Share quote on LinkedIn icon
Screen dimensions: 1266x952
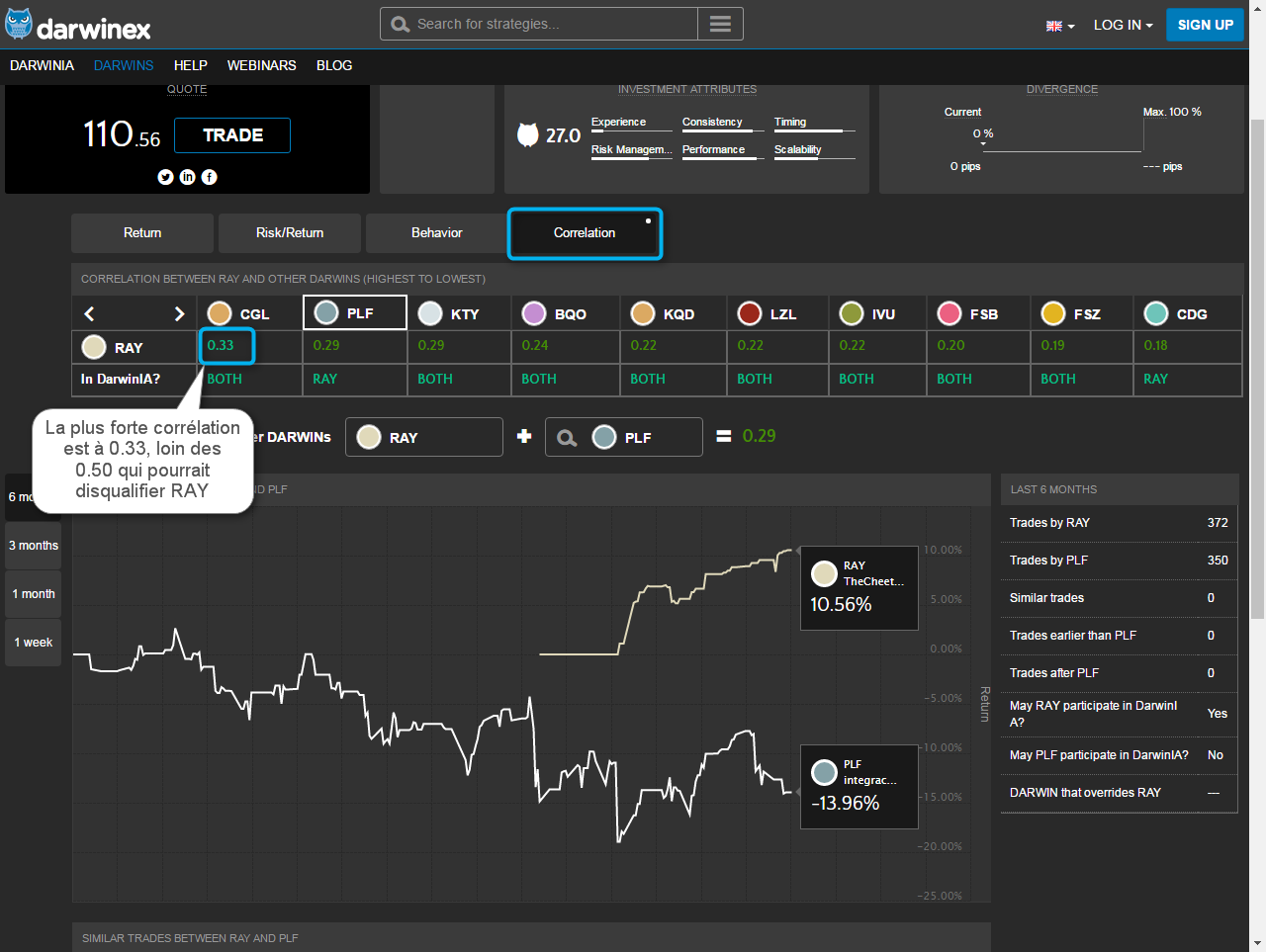click(x=187, y=177)
